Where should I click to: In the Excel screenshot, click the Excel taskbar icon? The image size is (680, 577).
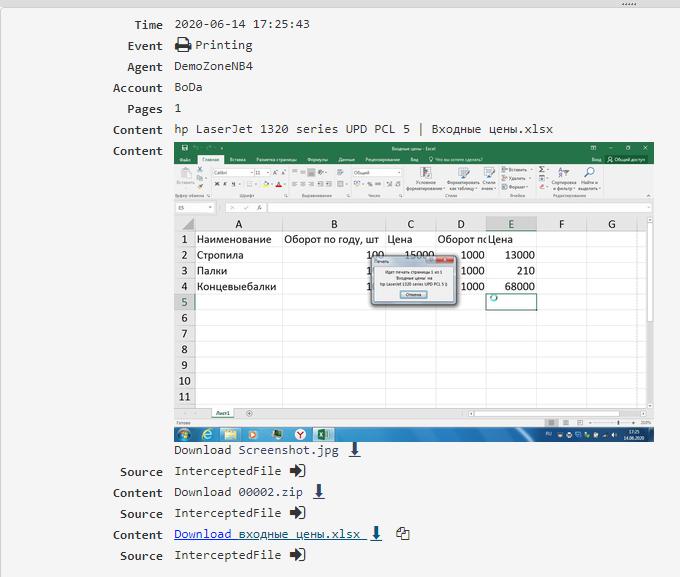point(324,434)
